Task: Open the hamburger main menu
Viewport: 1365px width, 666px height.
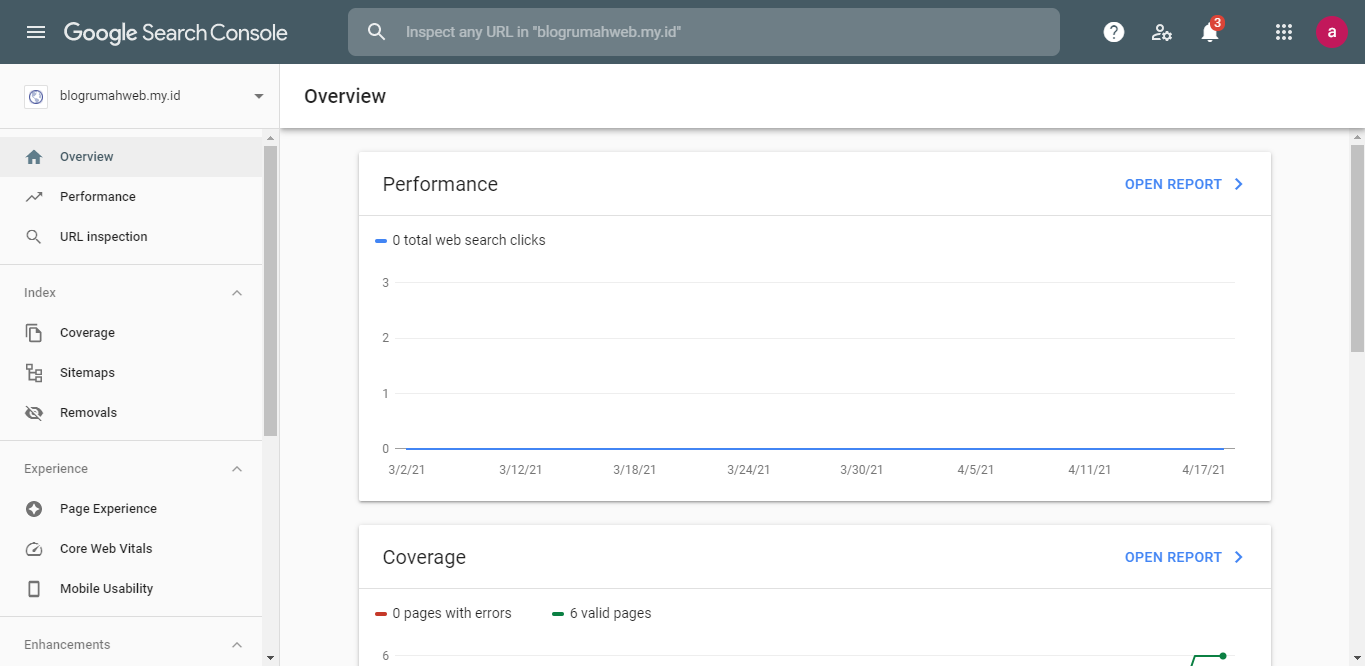Action: point(36,32)
